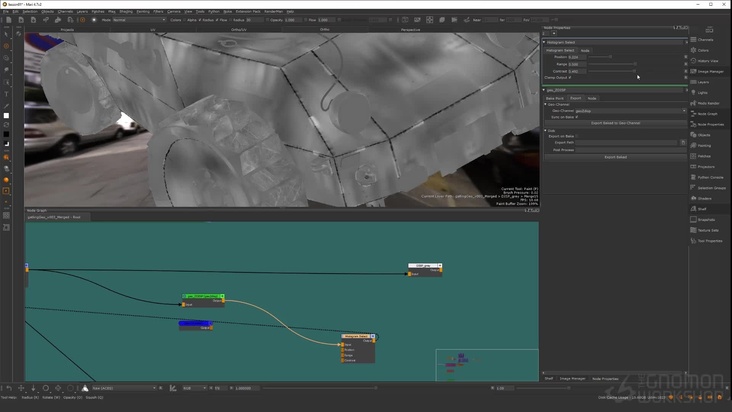The width and height of the screenshot is (732, 412).
Task: Select the Export tab in geo_2DISP
Action: pos(576,98)
